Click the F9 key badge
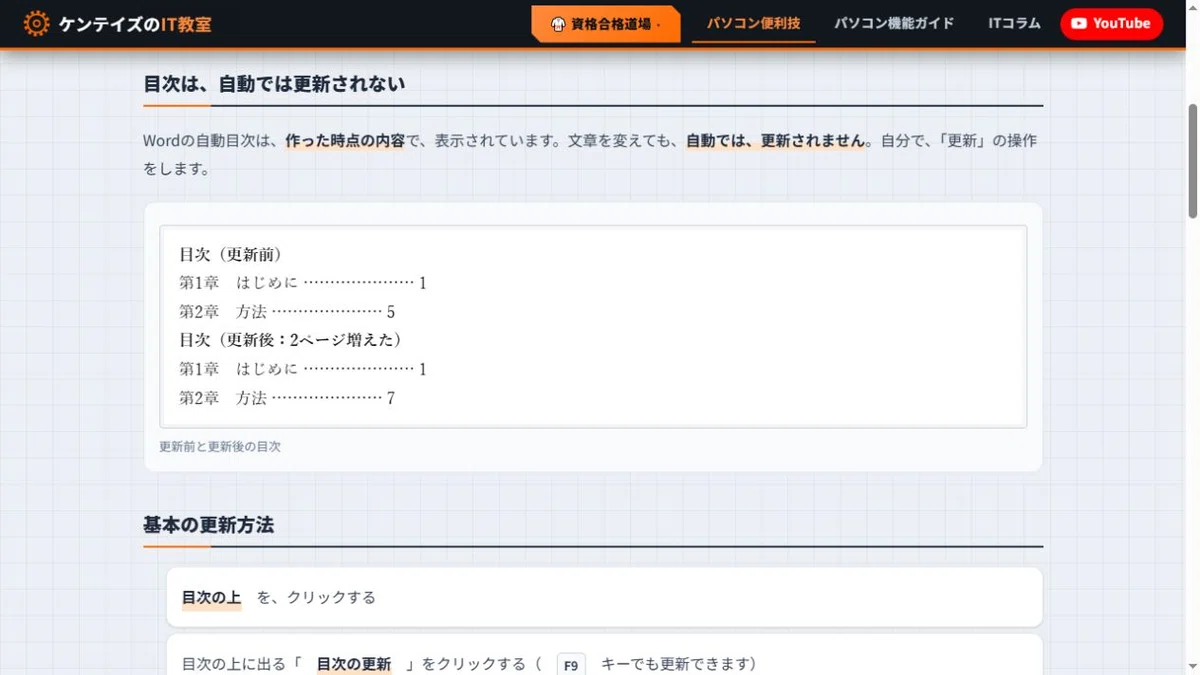 point(571,666)
